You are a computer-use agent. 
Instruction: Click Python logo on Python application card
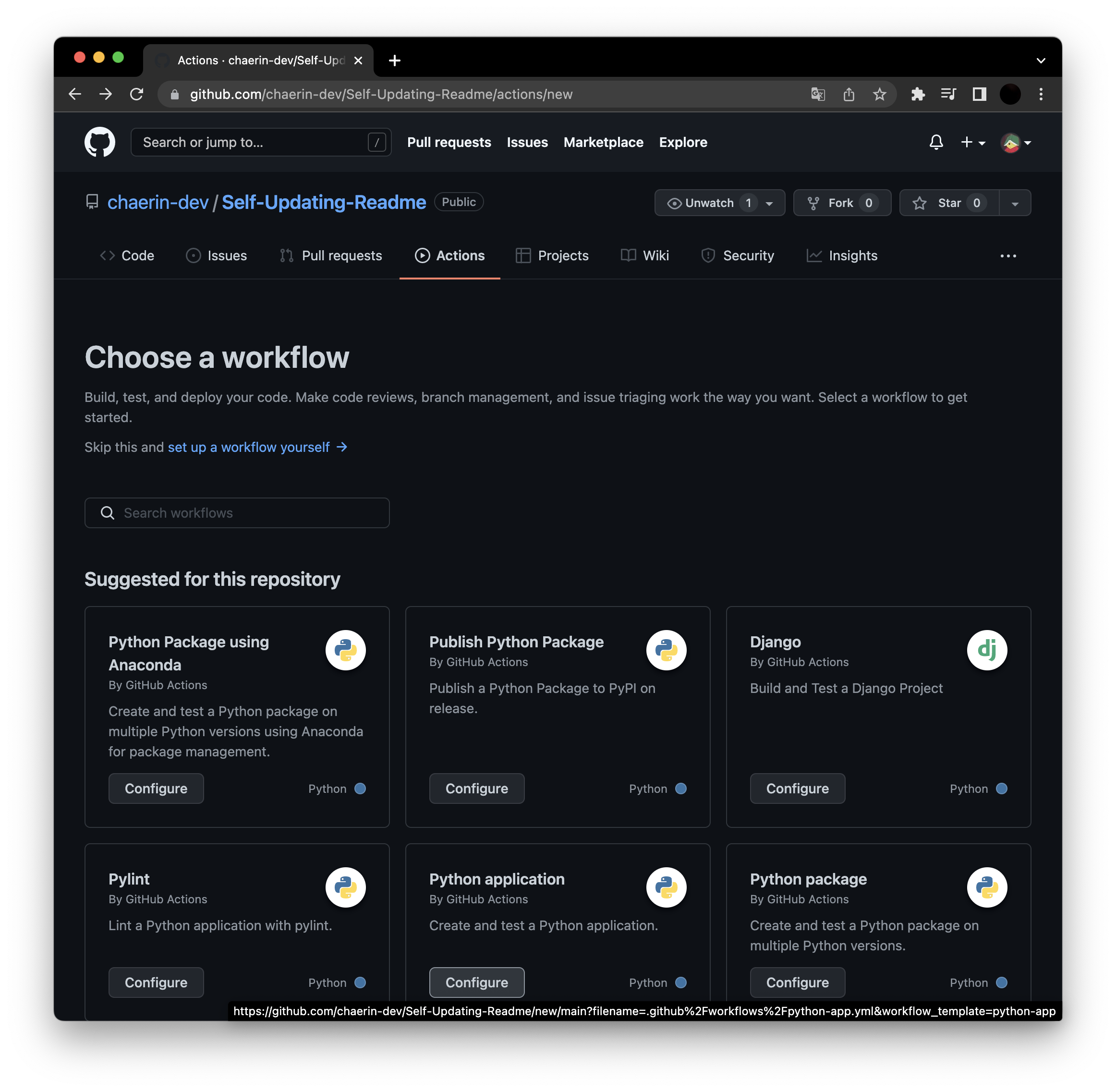(667, 886)
